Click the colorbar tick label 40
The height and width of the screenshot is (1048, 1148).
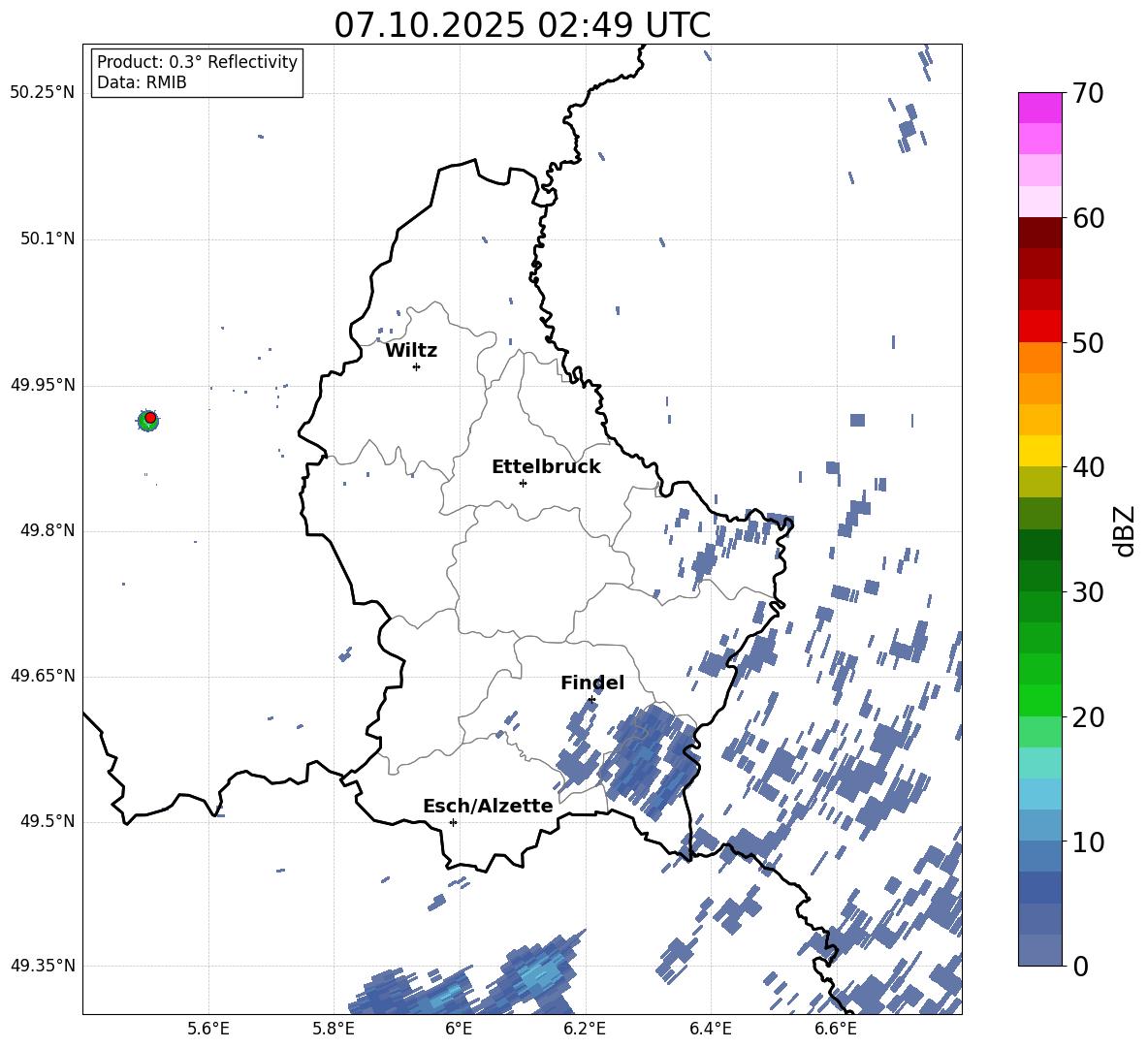tap(1088, 467)
